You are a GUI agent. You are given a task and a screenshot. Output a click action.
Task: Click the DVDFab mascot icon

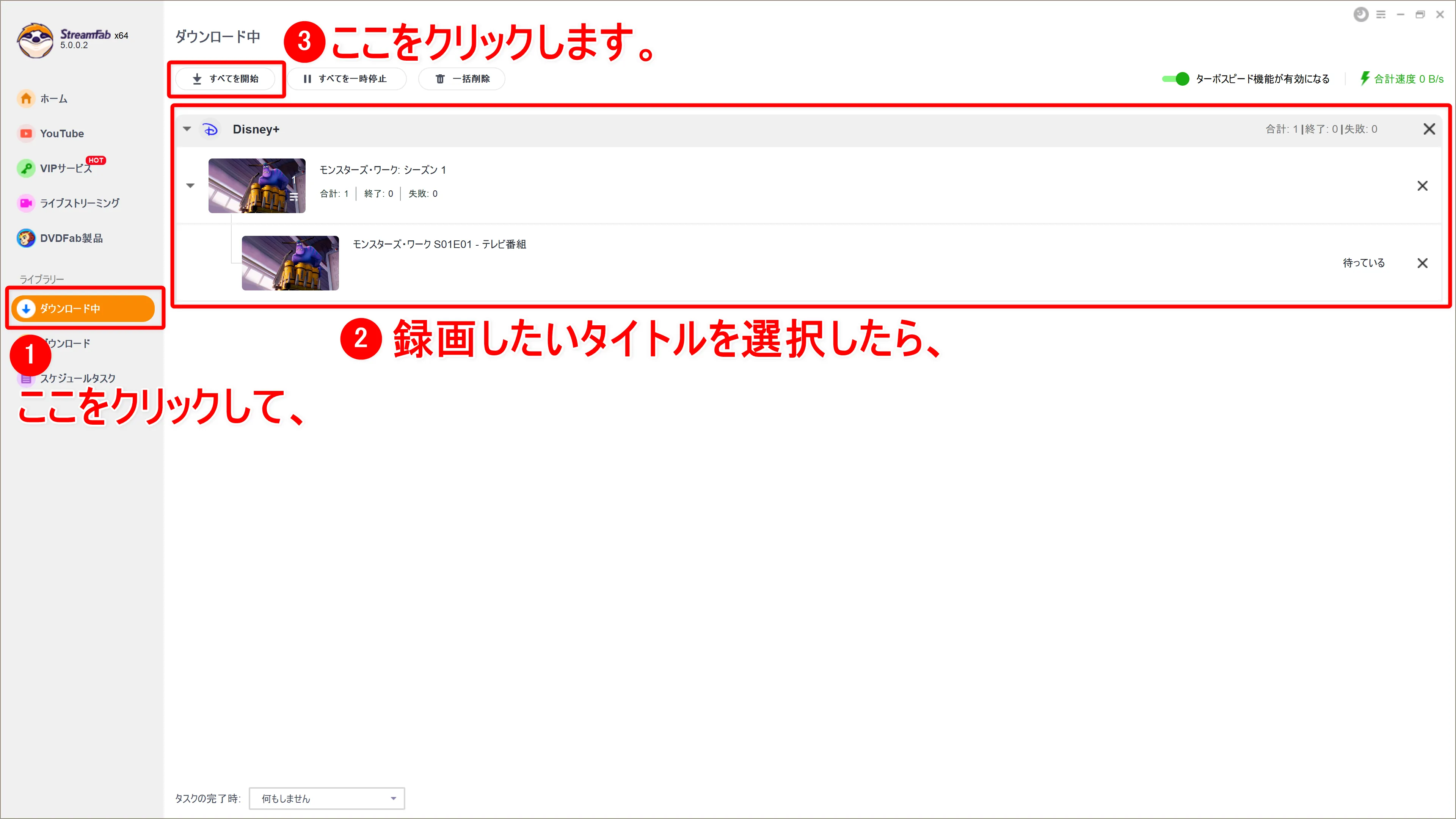click(x=26, y=238)
